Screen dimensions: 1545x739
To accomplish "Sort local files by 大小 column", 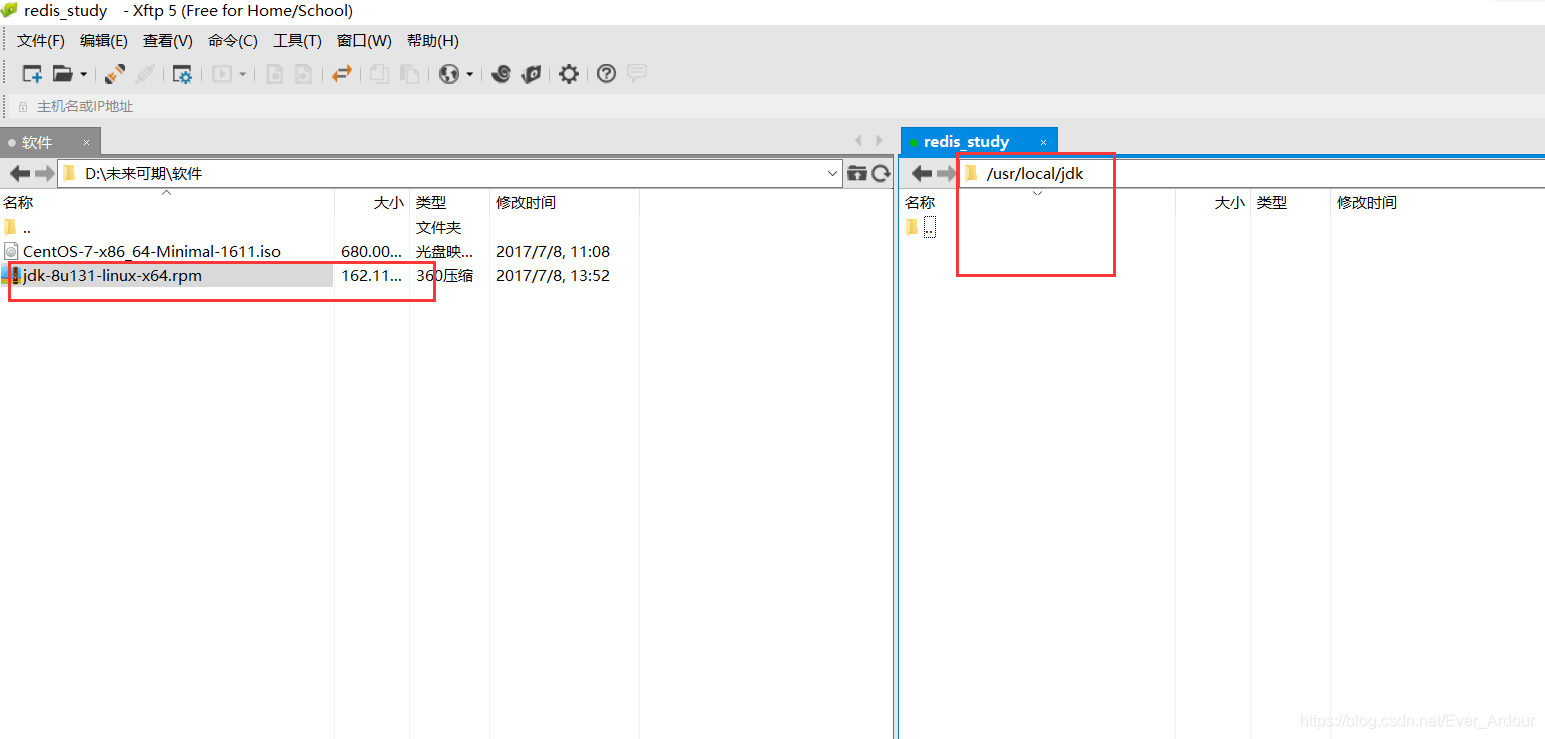I will (372, 202).
